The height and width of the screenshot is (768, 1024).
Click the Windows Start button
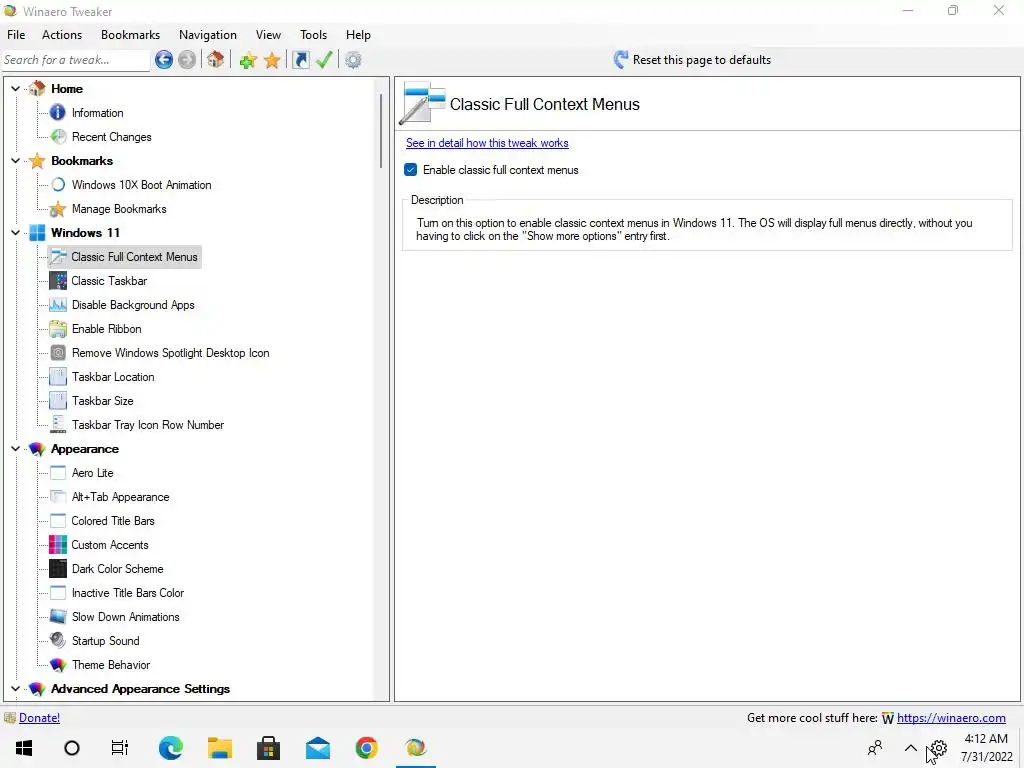point(24,748)
